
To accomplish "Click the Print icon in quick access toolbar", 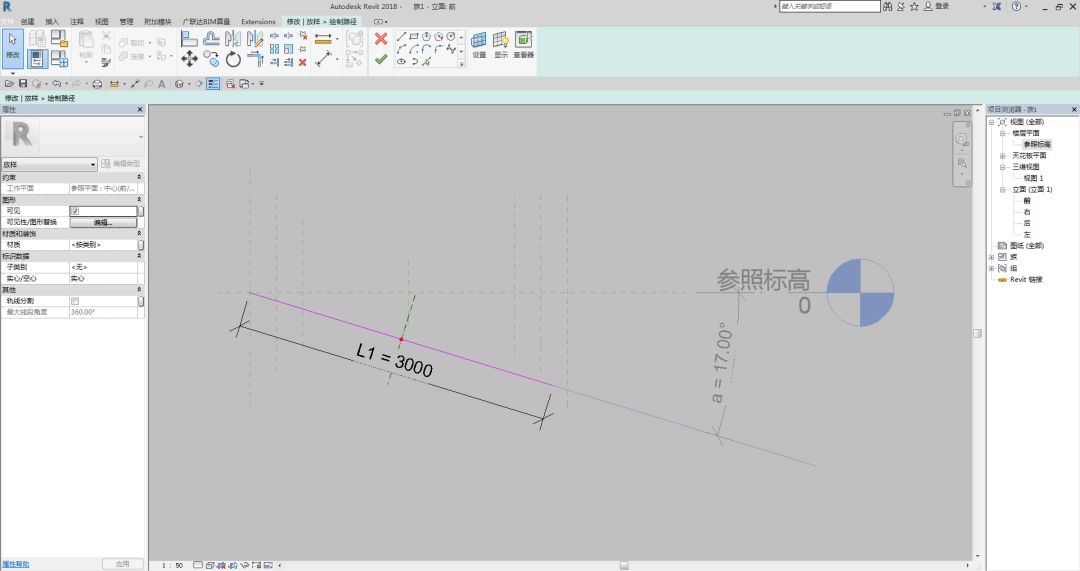I will coord(97,83).
